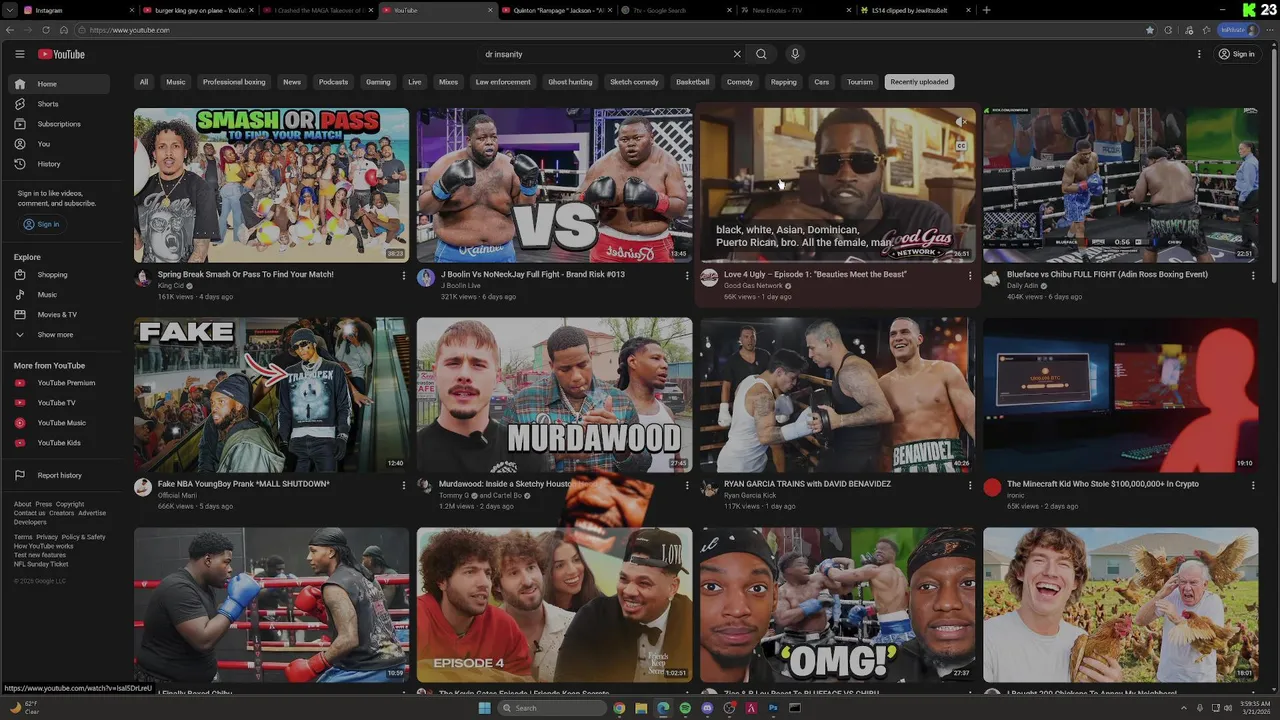This screenshot has height=720, width=1280.
Task: Click the sidebar Sign in button
Action: [x=42, y=224]
